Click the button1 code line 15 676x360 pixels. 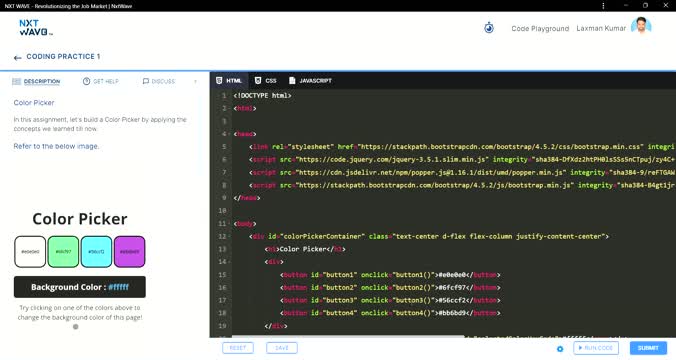pos(390,275)
